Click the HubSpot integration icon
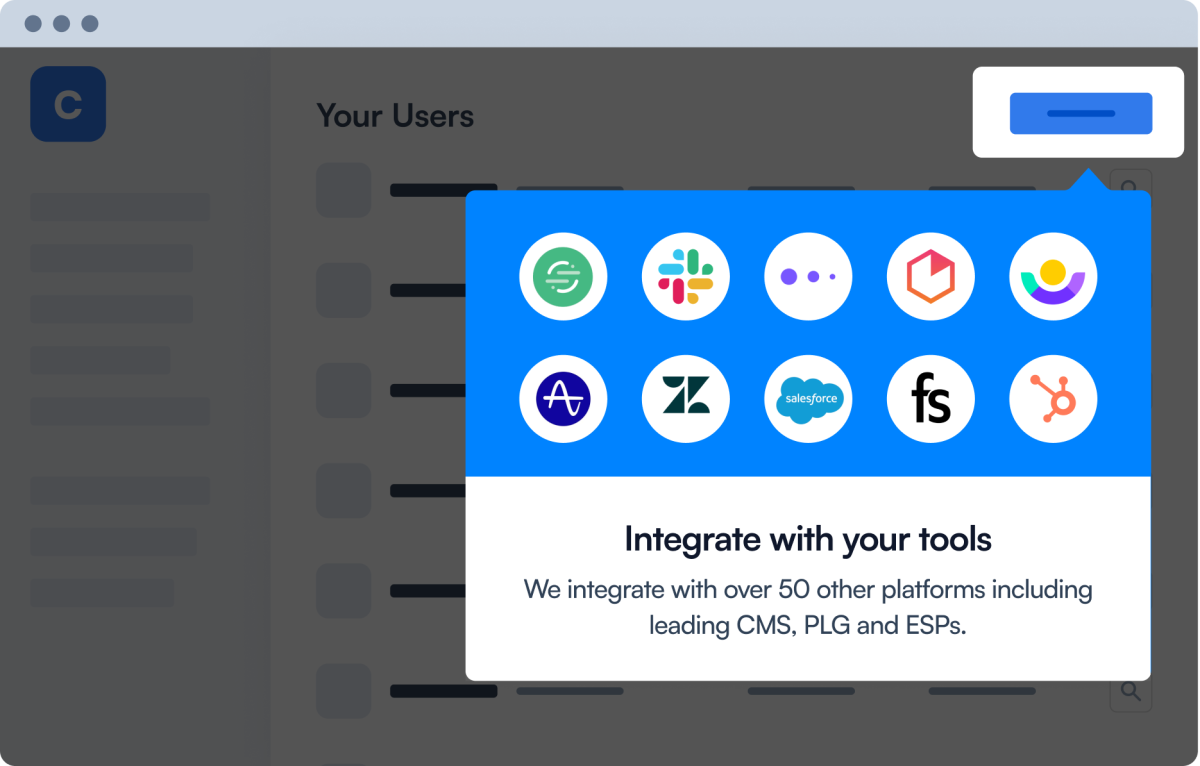1200x766 pixels. (1053, 399)
